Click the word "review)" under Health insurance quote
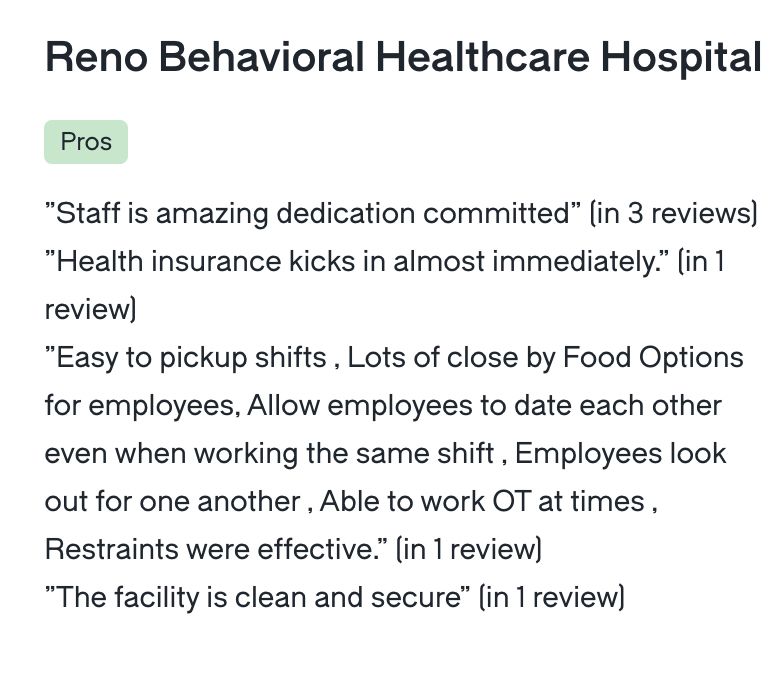The image size is (774, 674). pos(90,310)
